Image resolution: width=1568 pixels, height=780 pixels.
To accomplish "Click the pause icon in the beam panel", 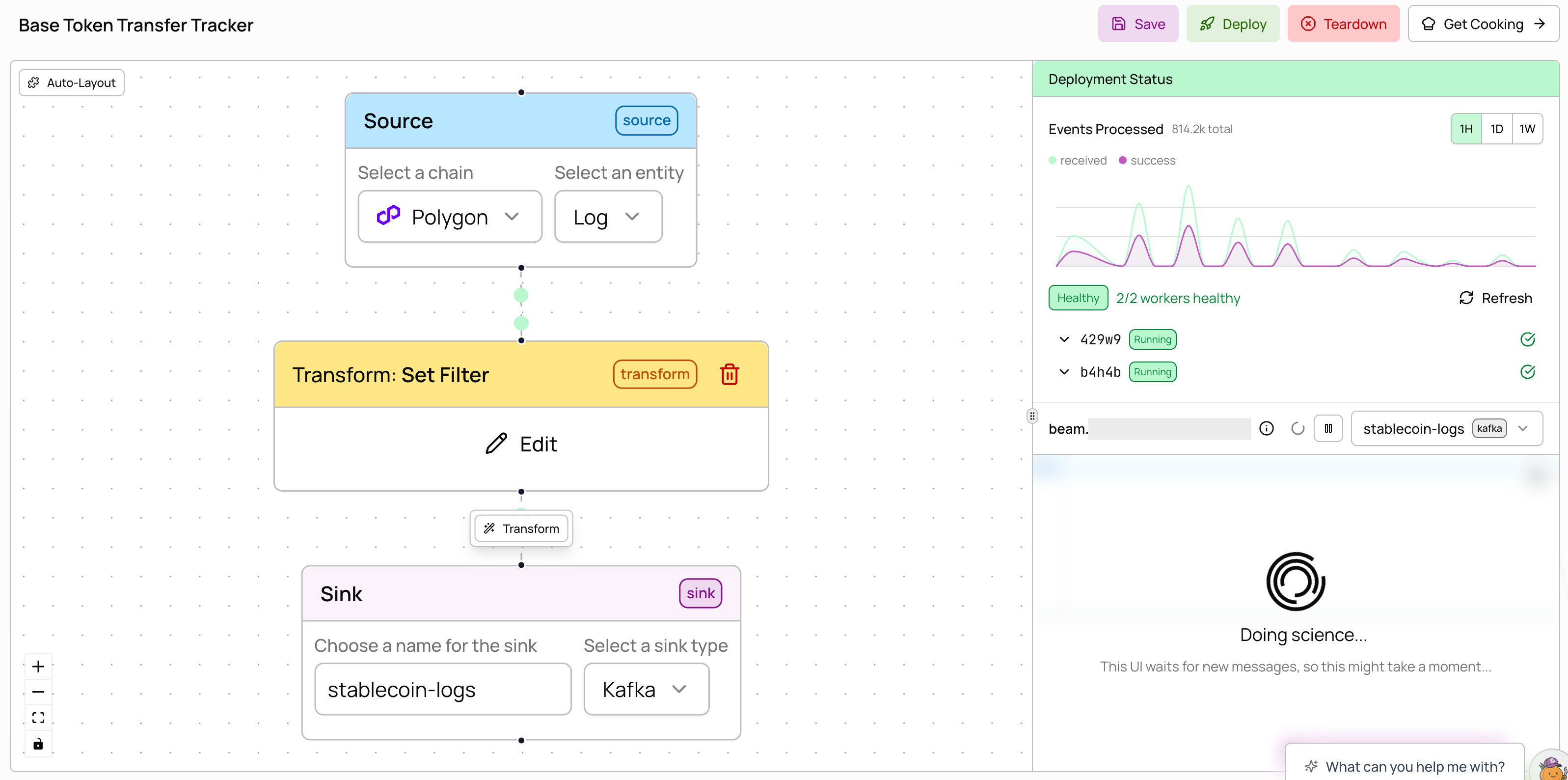I will click(x=1329, y=428).
